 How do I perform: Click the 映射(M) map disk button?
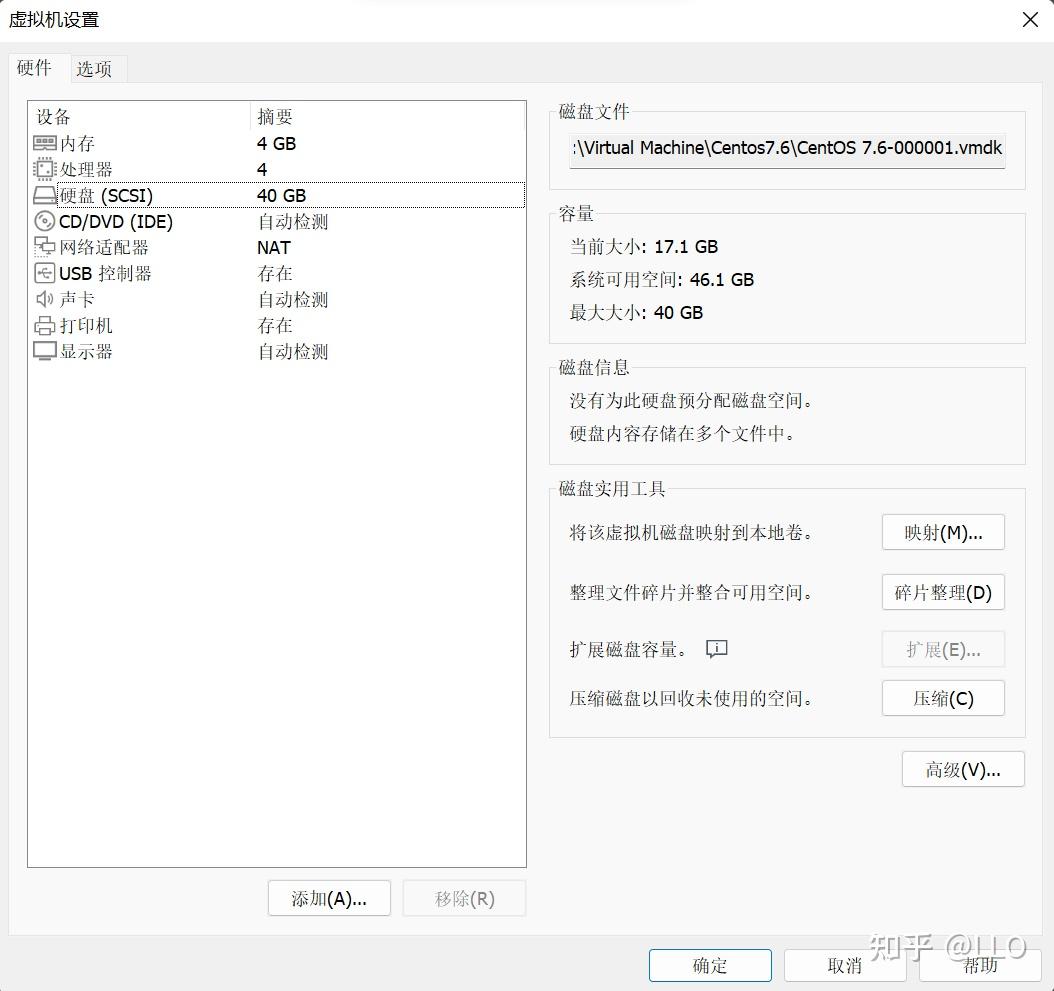coord(942,532)
